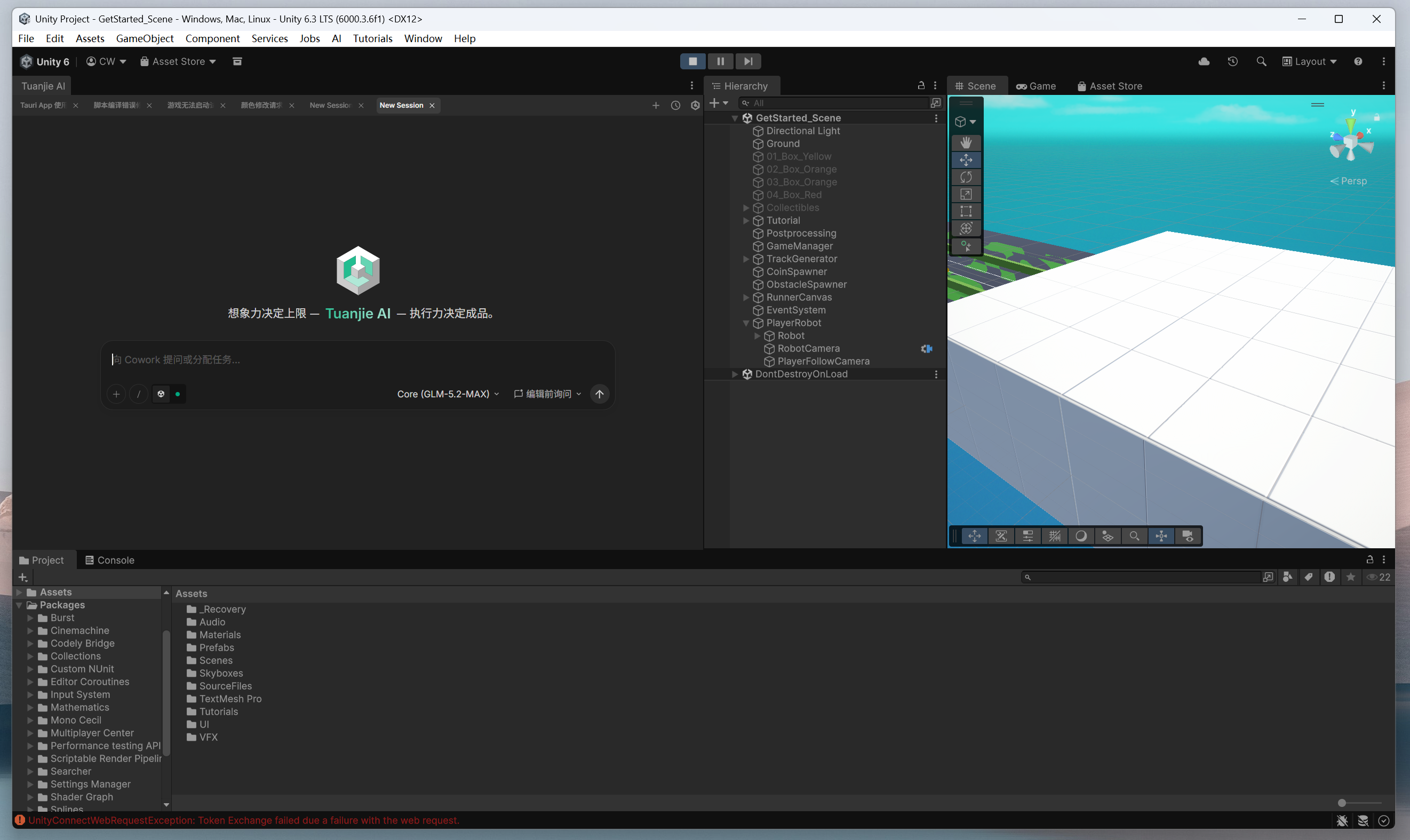Open package manager box icon beside Asset Store
The height and width of the screenshot is (840, 1410).
[x=237, y=61]
